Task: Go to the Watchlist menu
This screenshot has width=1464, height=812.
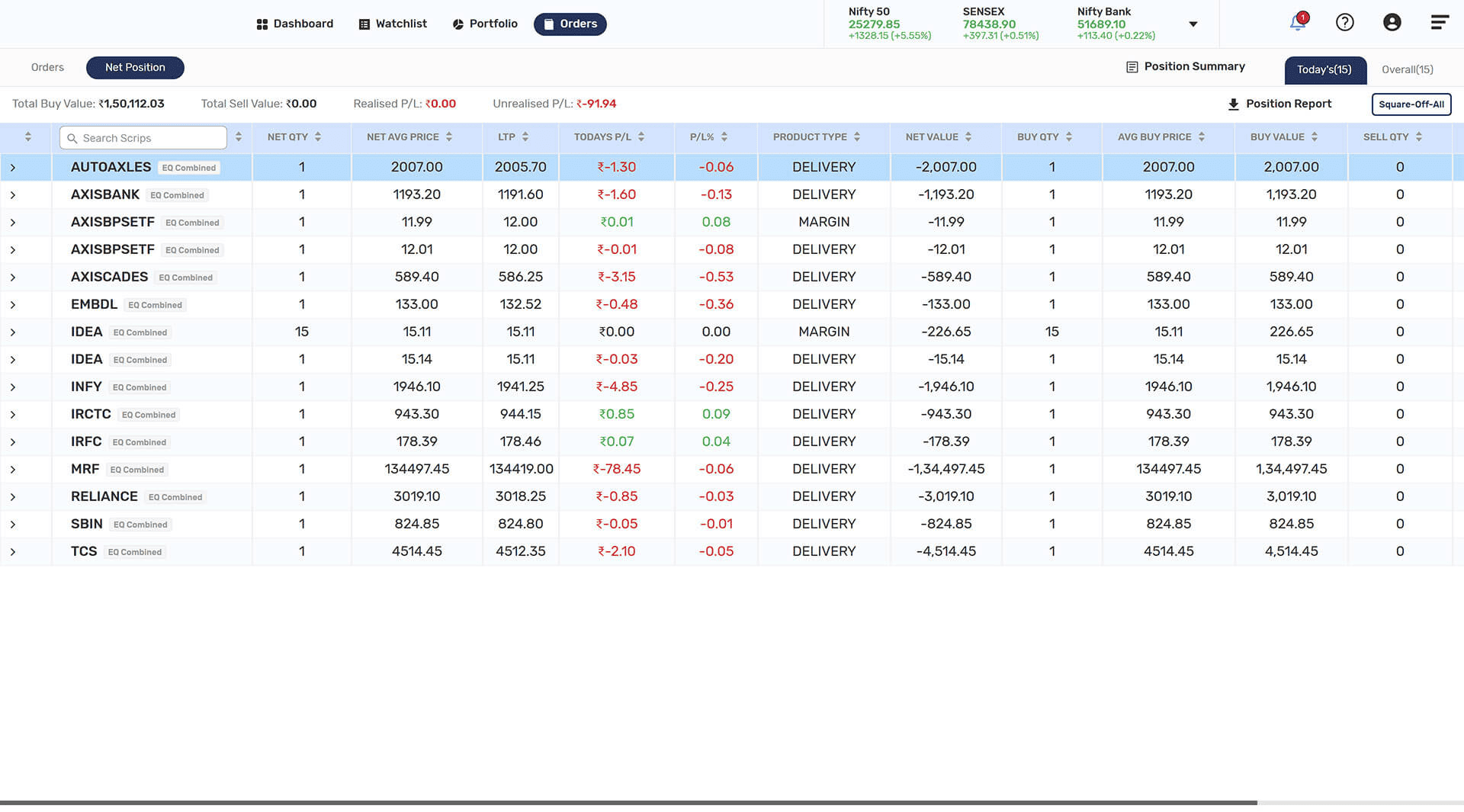Action: tap(393, 24)
